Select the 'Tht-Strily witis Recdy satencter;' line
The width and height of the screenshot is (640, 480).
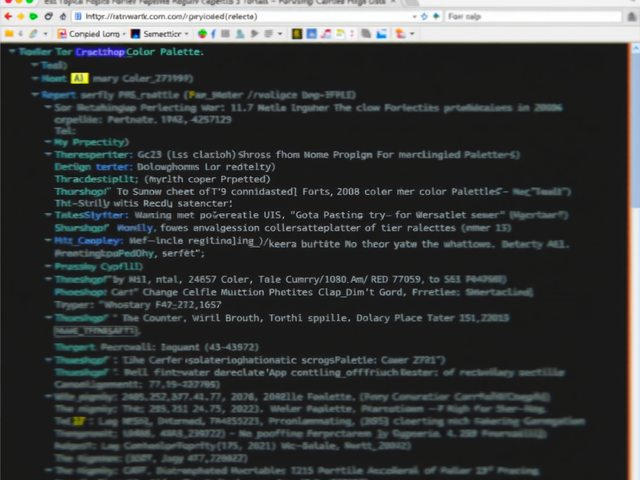click(x=144, y=203)
